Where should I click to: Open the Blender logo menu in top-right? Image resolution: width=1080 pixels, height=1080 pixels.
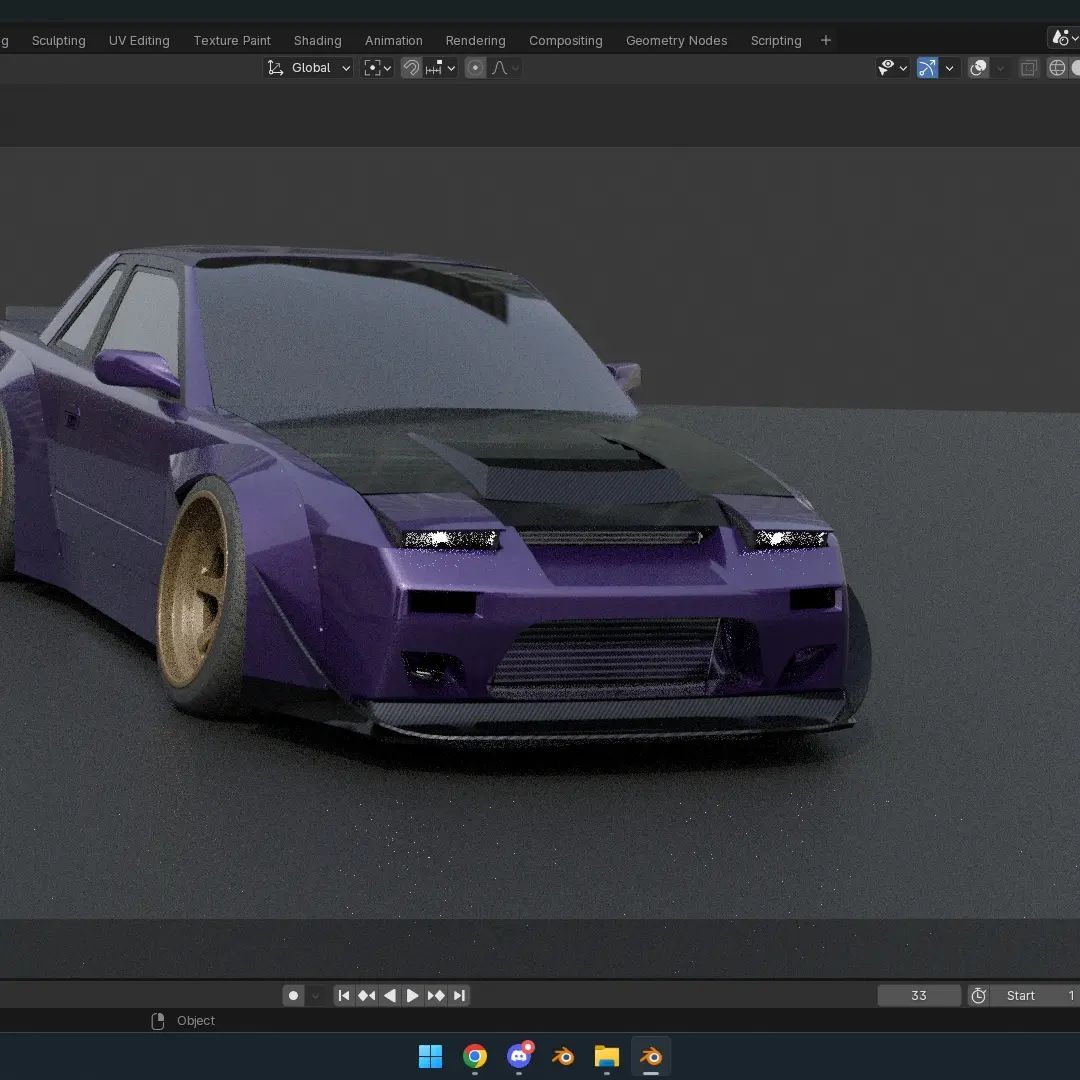coord(1061,37)
